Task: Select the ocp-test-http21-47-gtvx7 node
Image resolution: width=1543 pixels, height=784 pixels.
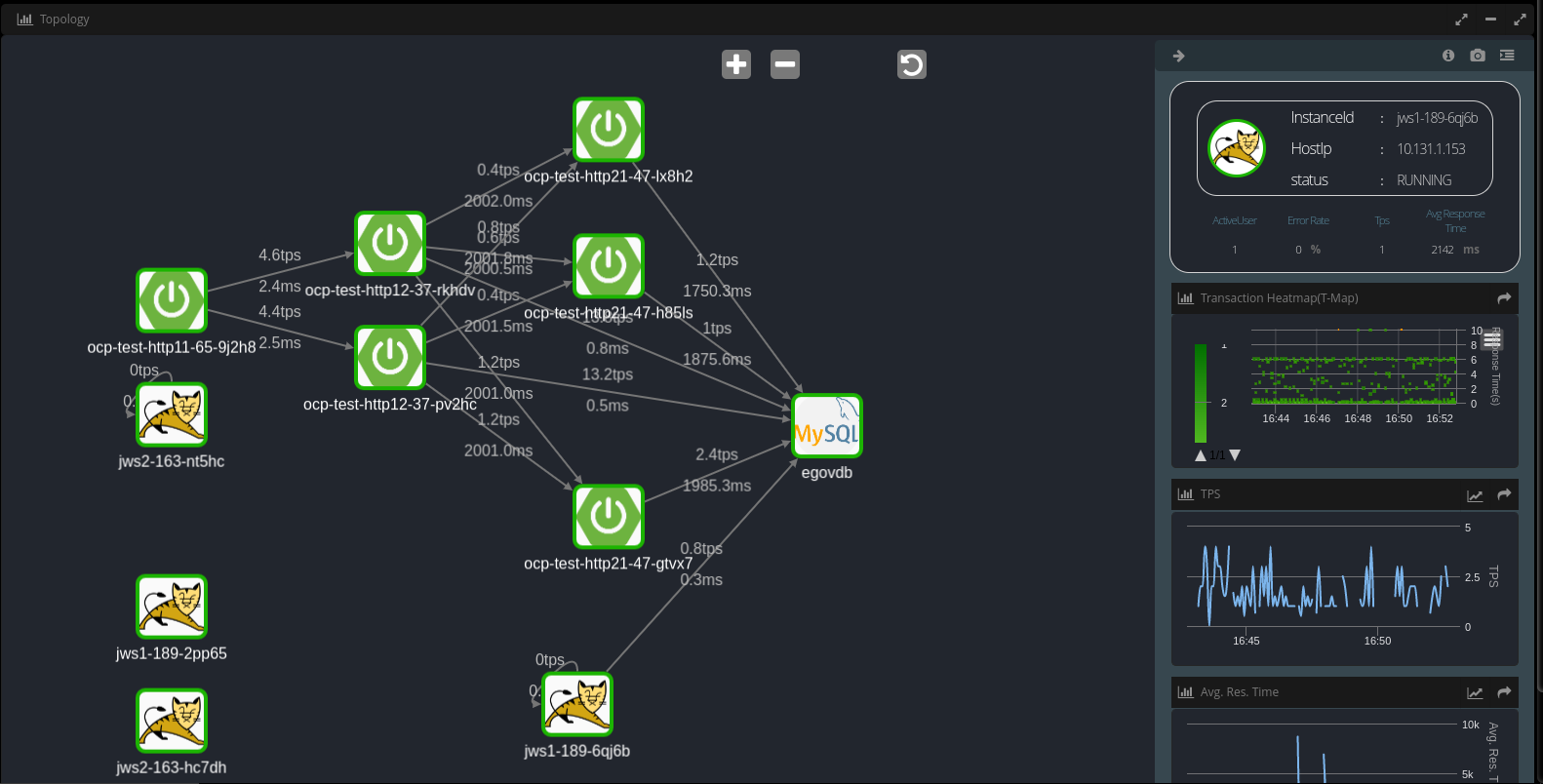Action: [x=609, y=517]
